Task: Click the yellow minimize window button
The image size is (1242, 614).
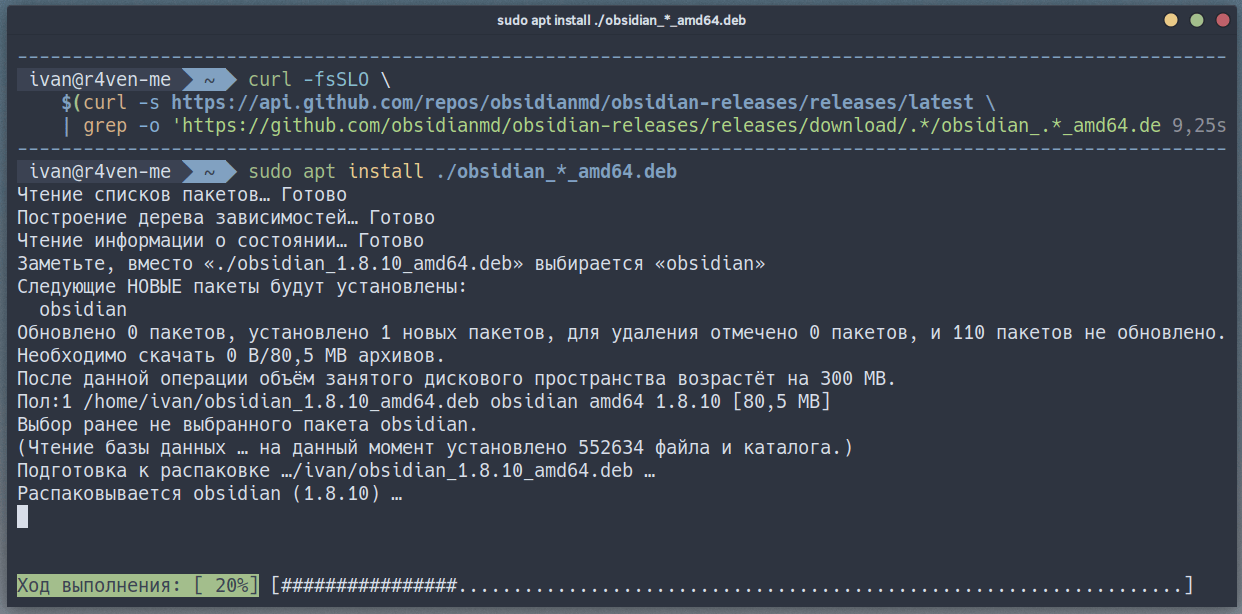Action: [x=1170, y=20]
